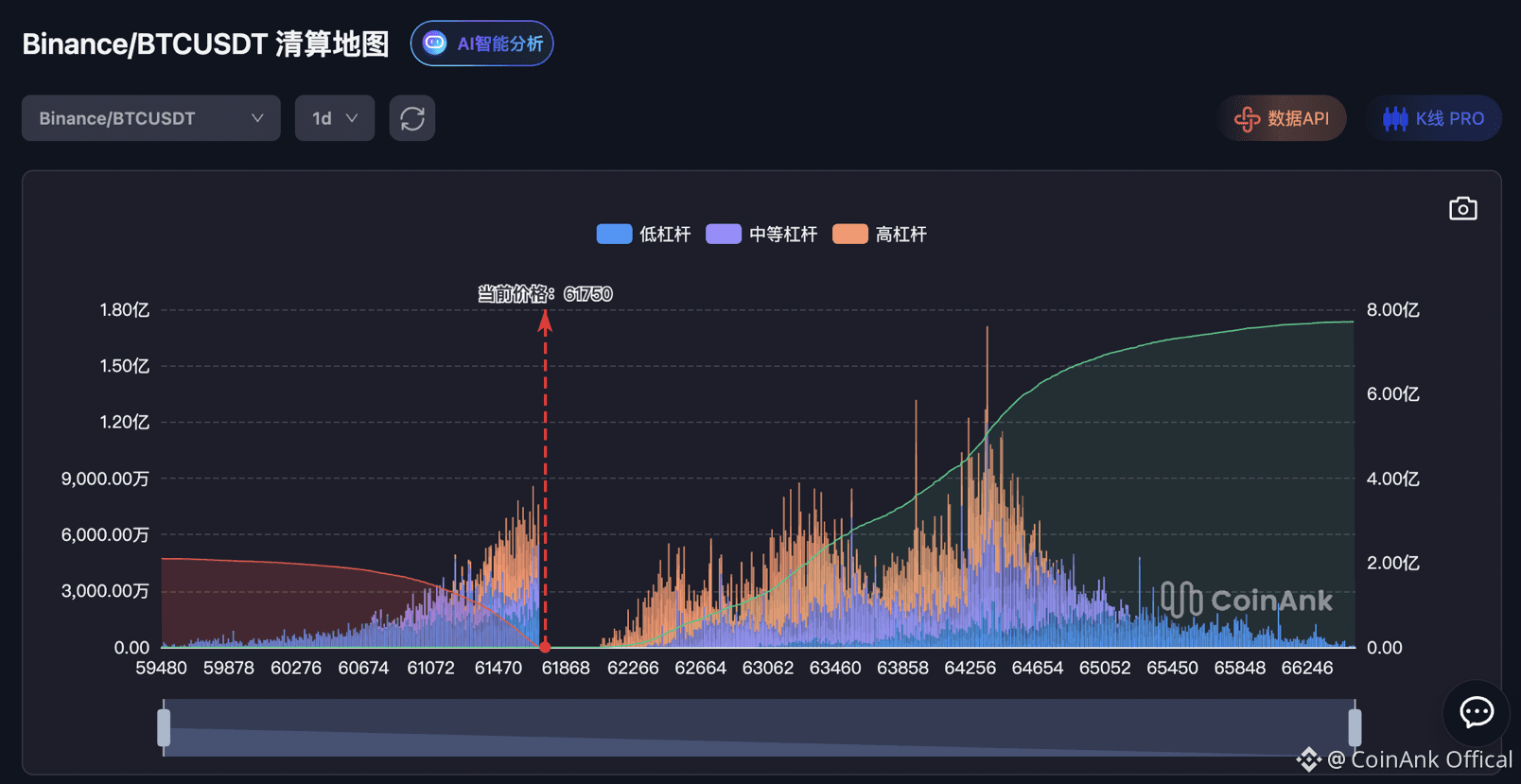The width and height of the screenshot is (1521, 784).
Task: Click red dot at current price marker
Action: click(545, 647)
